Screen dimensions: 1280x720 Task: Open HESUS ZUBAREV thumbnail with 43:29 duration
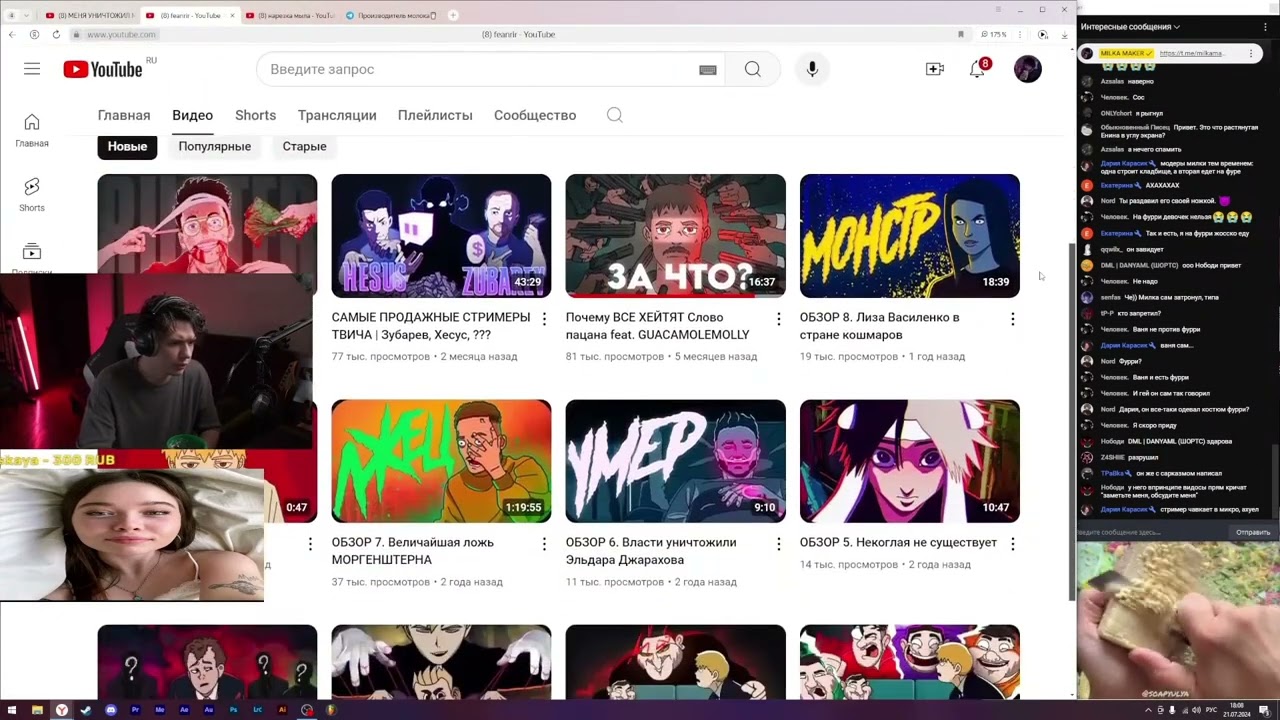(441, 236)
